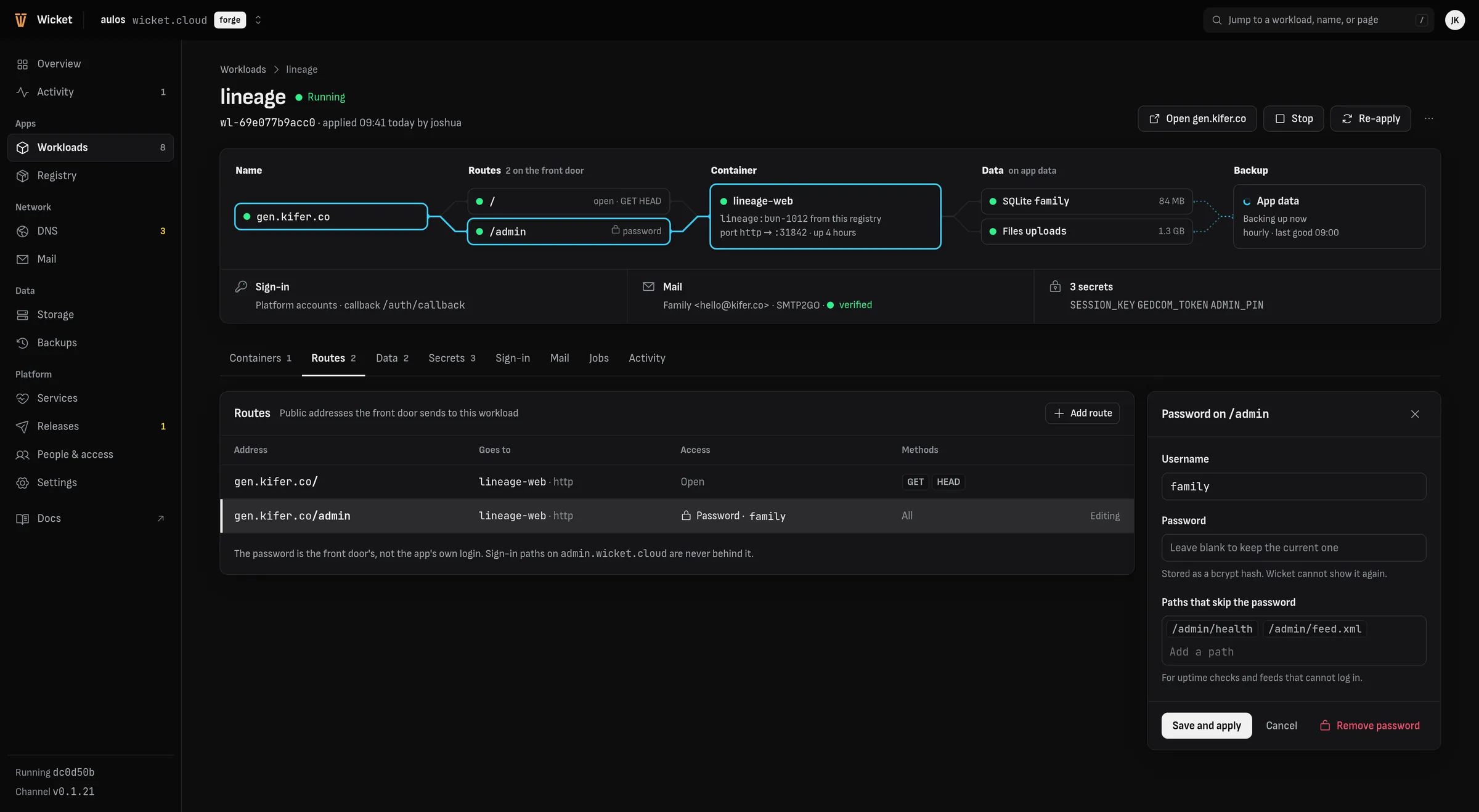Stop the lineage workload
Screen dimensions: 1479x812
[x=1294, y=118]
